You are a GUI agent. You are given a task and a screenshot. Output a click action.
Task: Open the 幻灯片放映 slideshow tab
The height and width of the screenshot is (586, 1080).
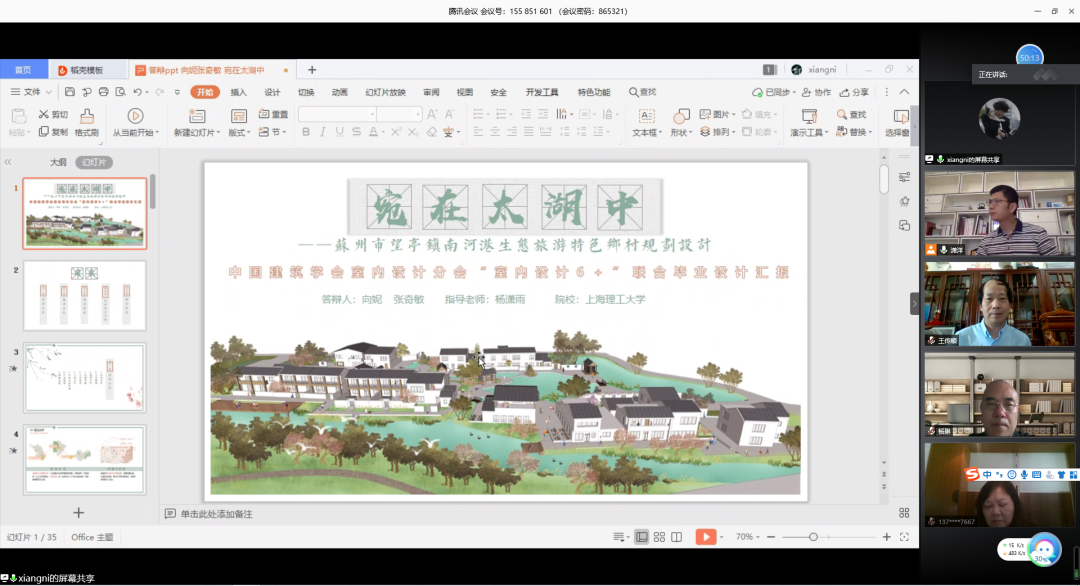tap(386, 92)
